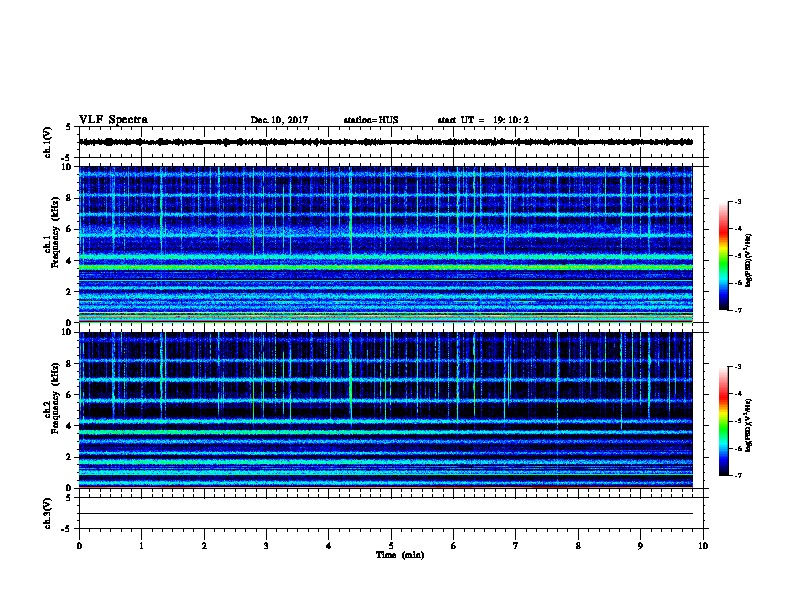Click the "Time (min)" axis label
This screenshot has width=792, height=612.
click(400, 555)
